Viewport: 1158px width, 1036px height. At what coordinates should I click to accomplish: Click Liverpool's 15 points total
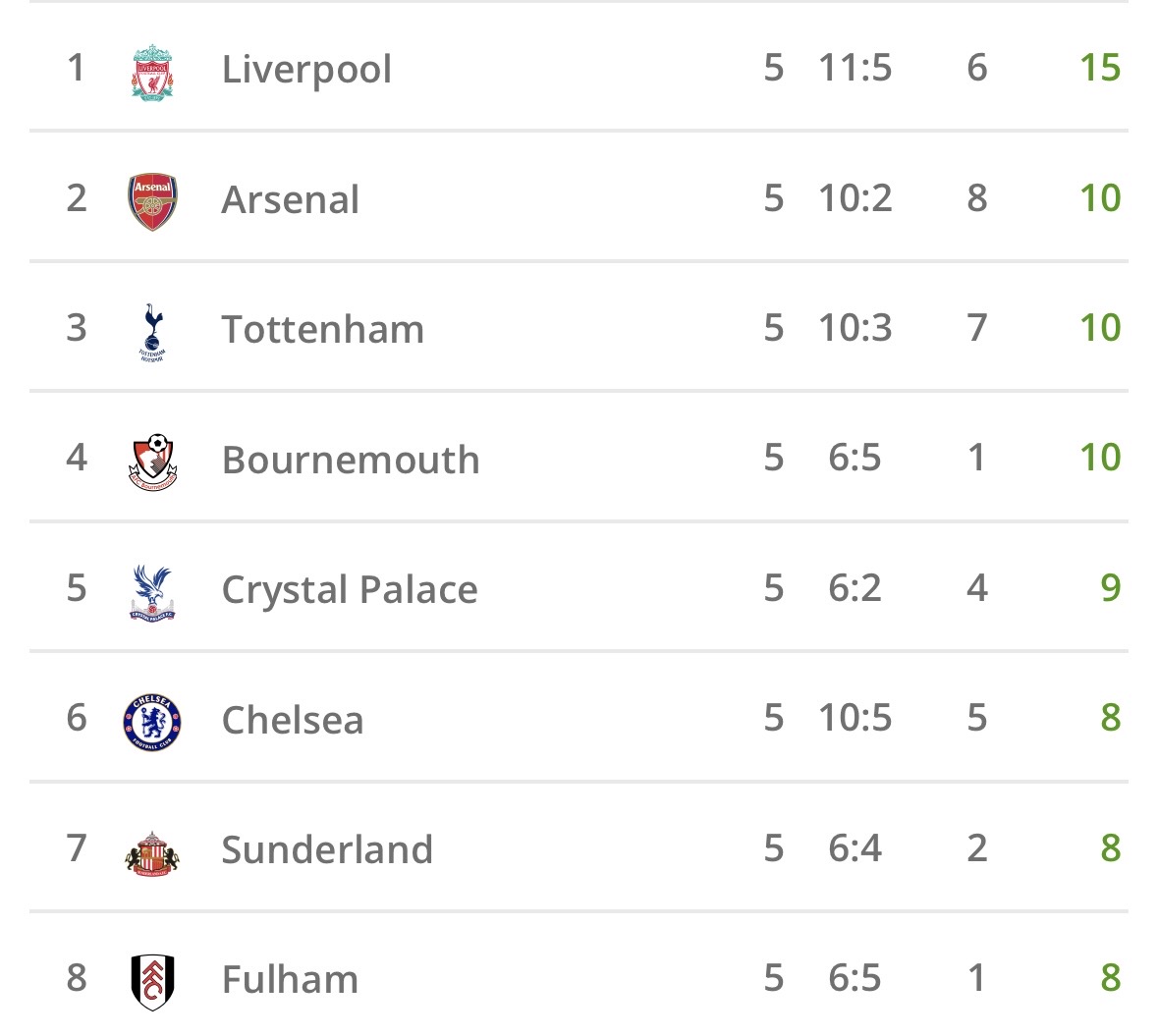pyautogui.click(x=1099, y=68)
